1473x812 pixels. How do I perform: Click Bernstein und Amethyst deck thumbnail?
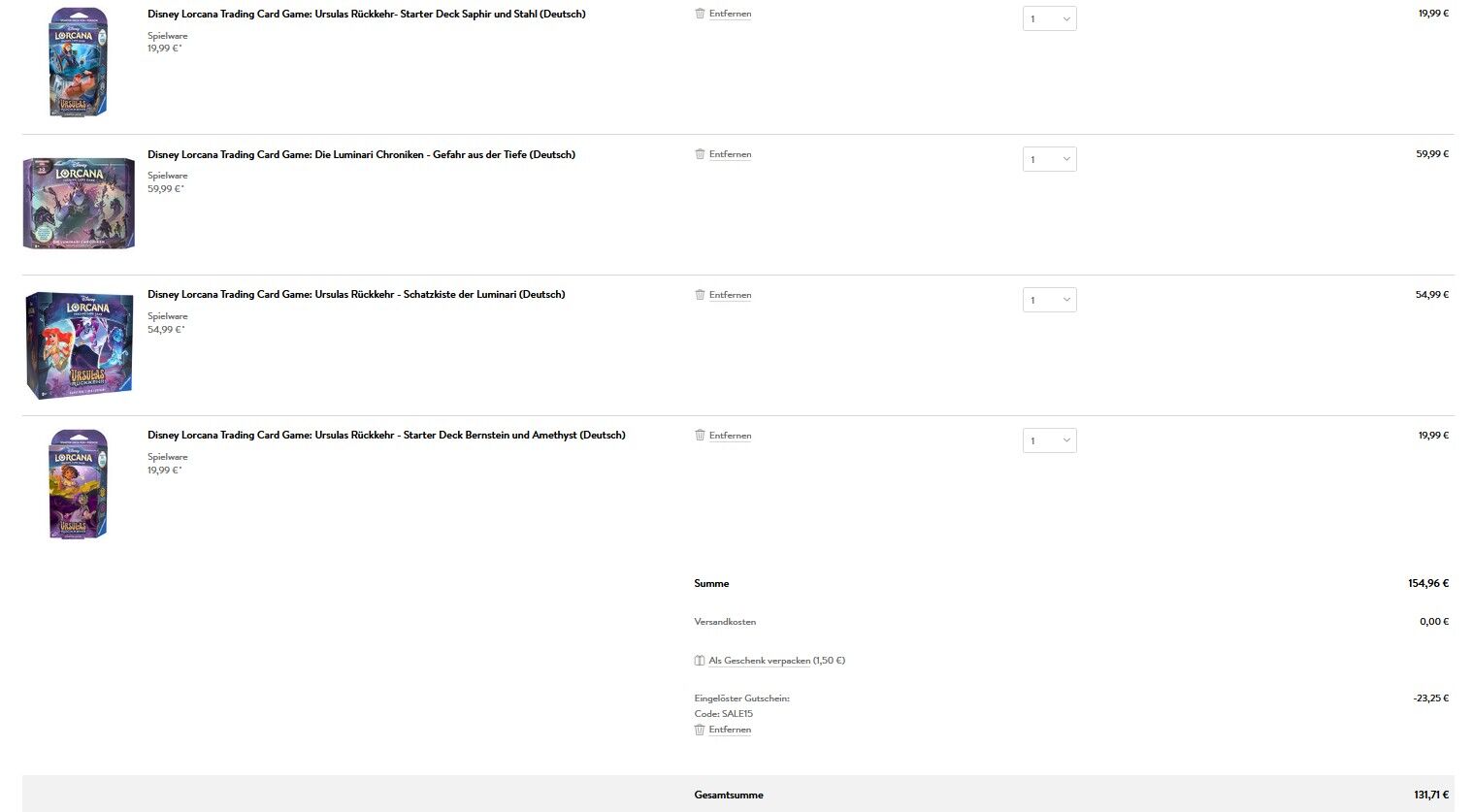79,484
